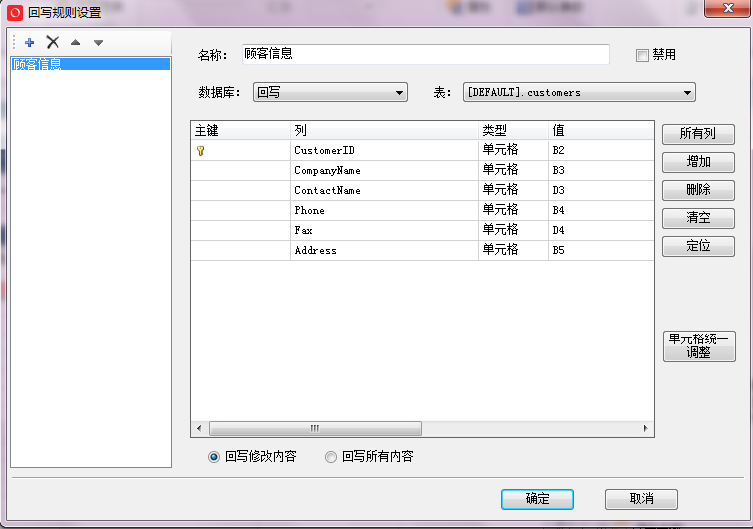
Task: Select 顾客信息 in the left rule list
Action: [x=91, y=64]
